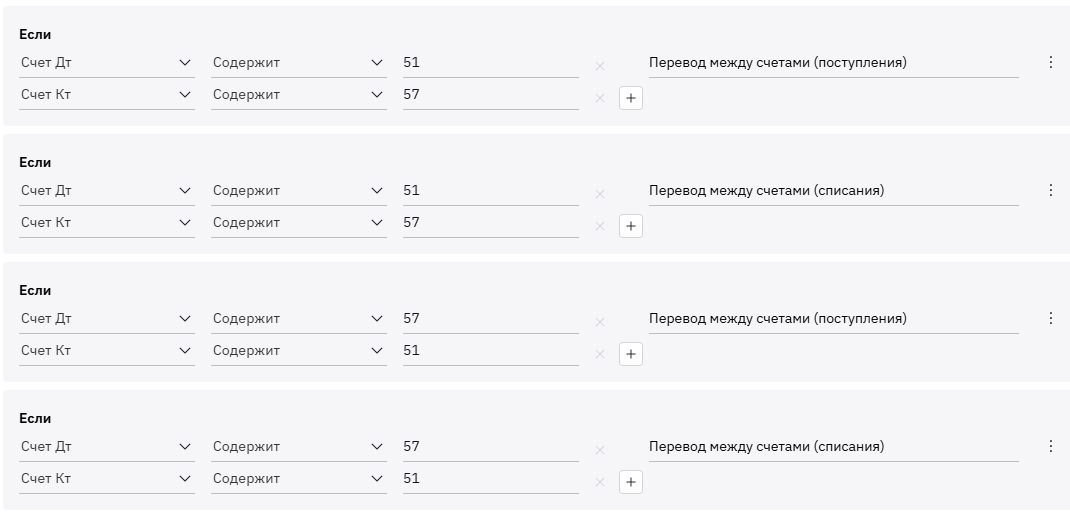Remove the Счет Дт condition in the first rule
Viewport: 1070px width, 513px height.
pos(600,66)
